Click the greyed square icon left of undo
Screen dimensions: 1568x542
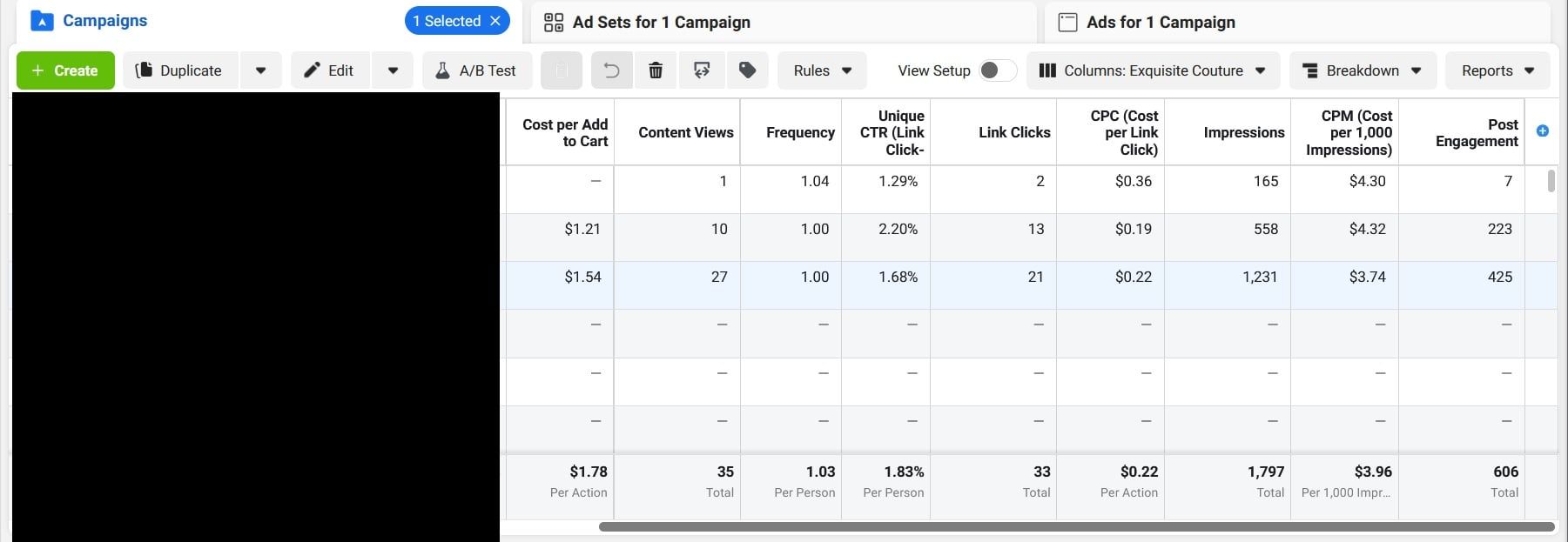pos(562,70)
